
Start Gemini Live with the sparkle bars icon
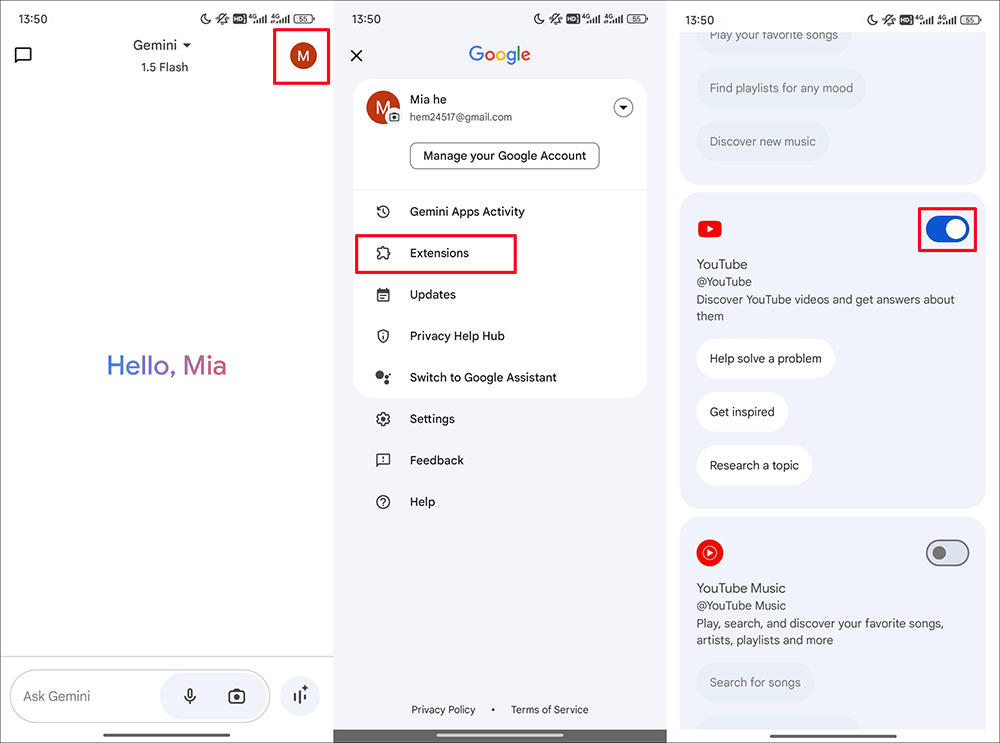point(300,696)
